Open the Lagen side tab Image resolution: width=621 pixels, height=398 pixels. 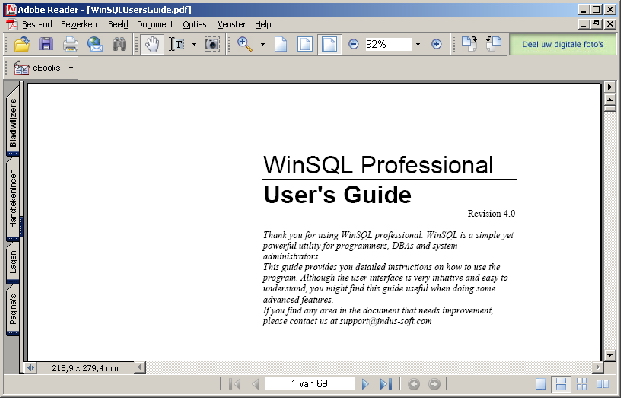pyautogui.click(x=13, y=262)
